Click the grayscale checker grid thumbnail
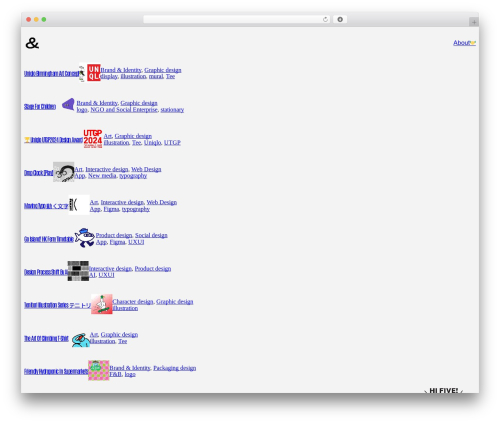The width and height of the screenshot is (500, 423). [x=78, y=271]
